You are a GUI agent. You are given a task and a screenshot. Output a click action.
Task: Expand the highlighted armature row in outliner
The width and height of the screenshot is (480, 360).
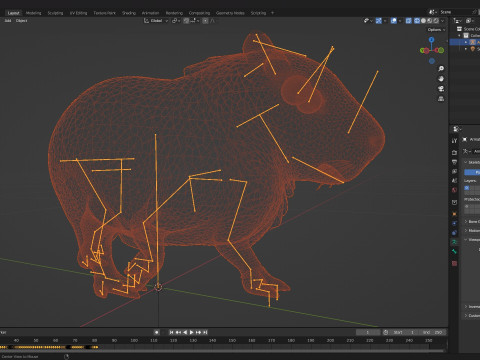tap(466, 42)
